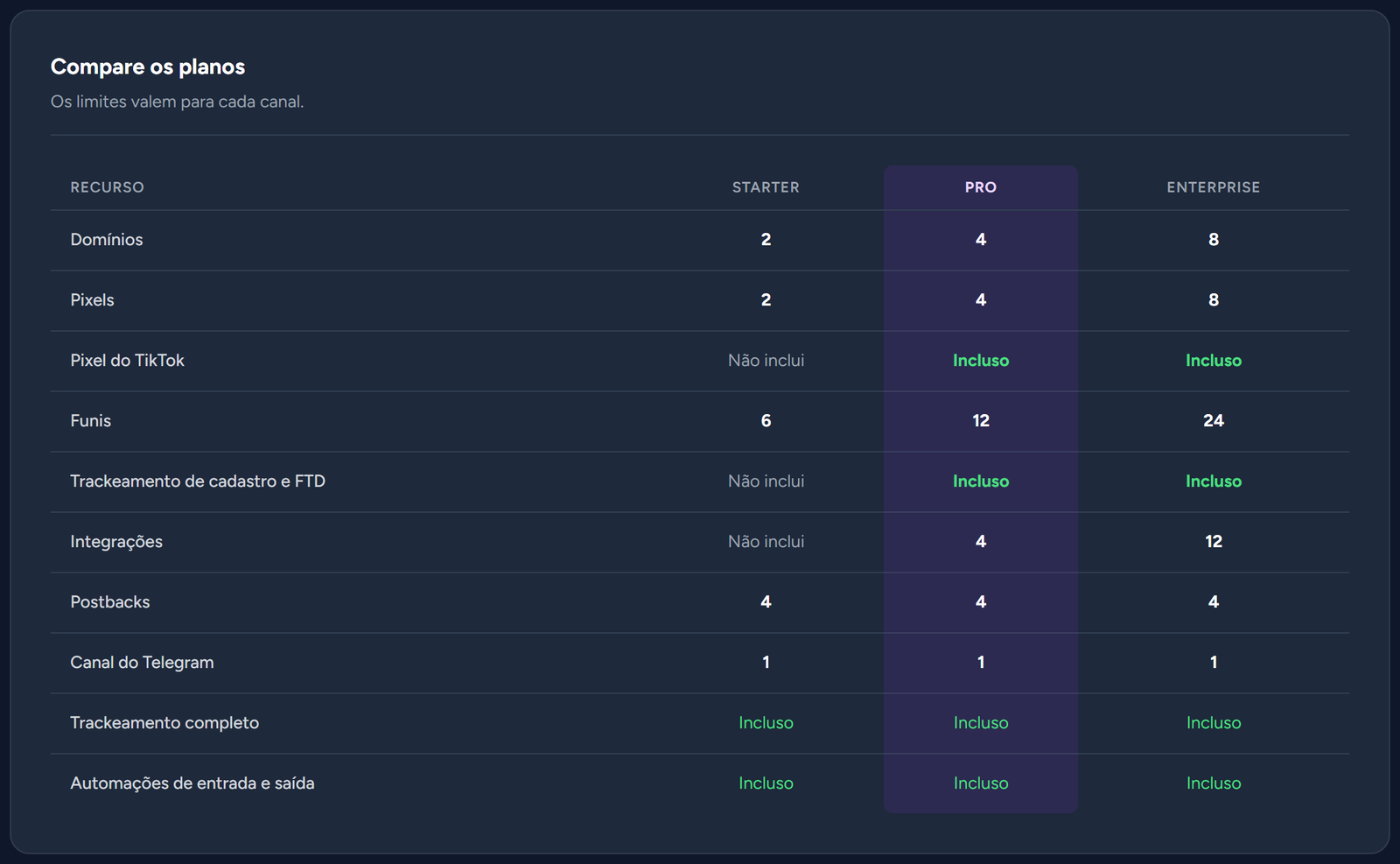Click 'Trackeamento de cadastro e FTD' label
Image resolution: width=1400 pixels, height=864 pixels.
[x=198, y=481]
